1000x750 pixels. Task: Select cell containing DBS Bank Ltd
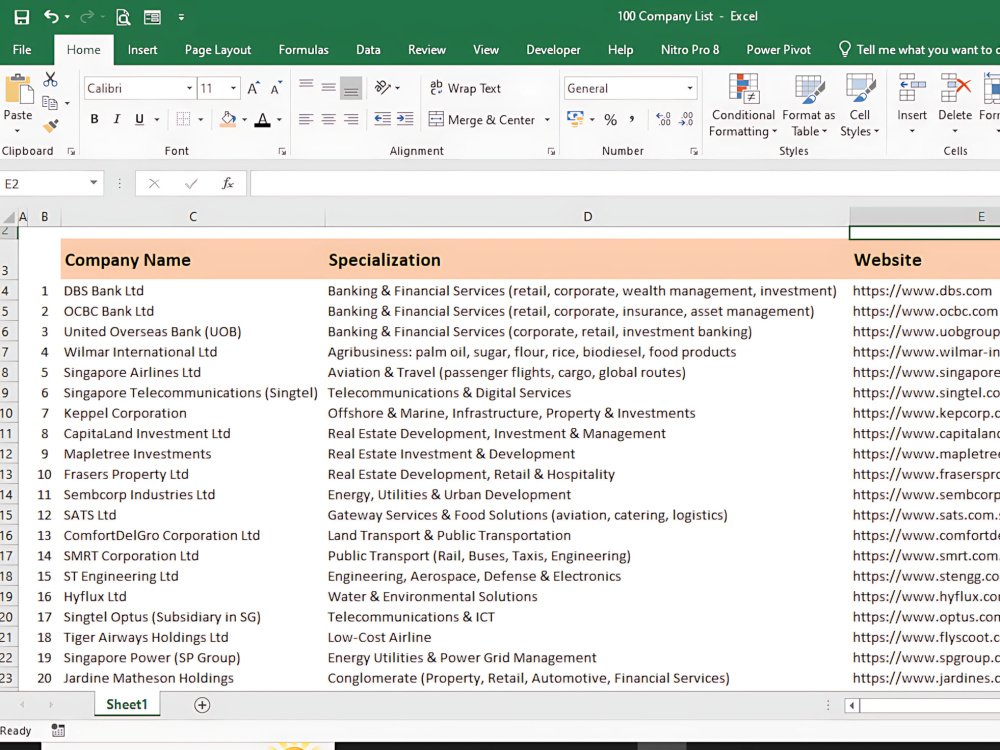click(193, 291)
